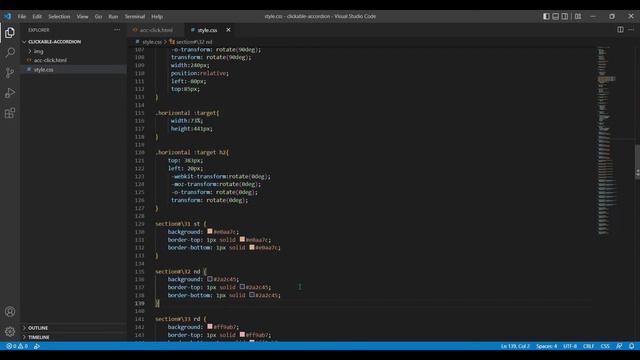
Task: Select the style.css editor tab
Action: (x=207, y=30)
